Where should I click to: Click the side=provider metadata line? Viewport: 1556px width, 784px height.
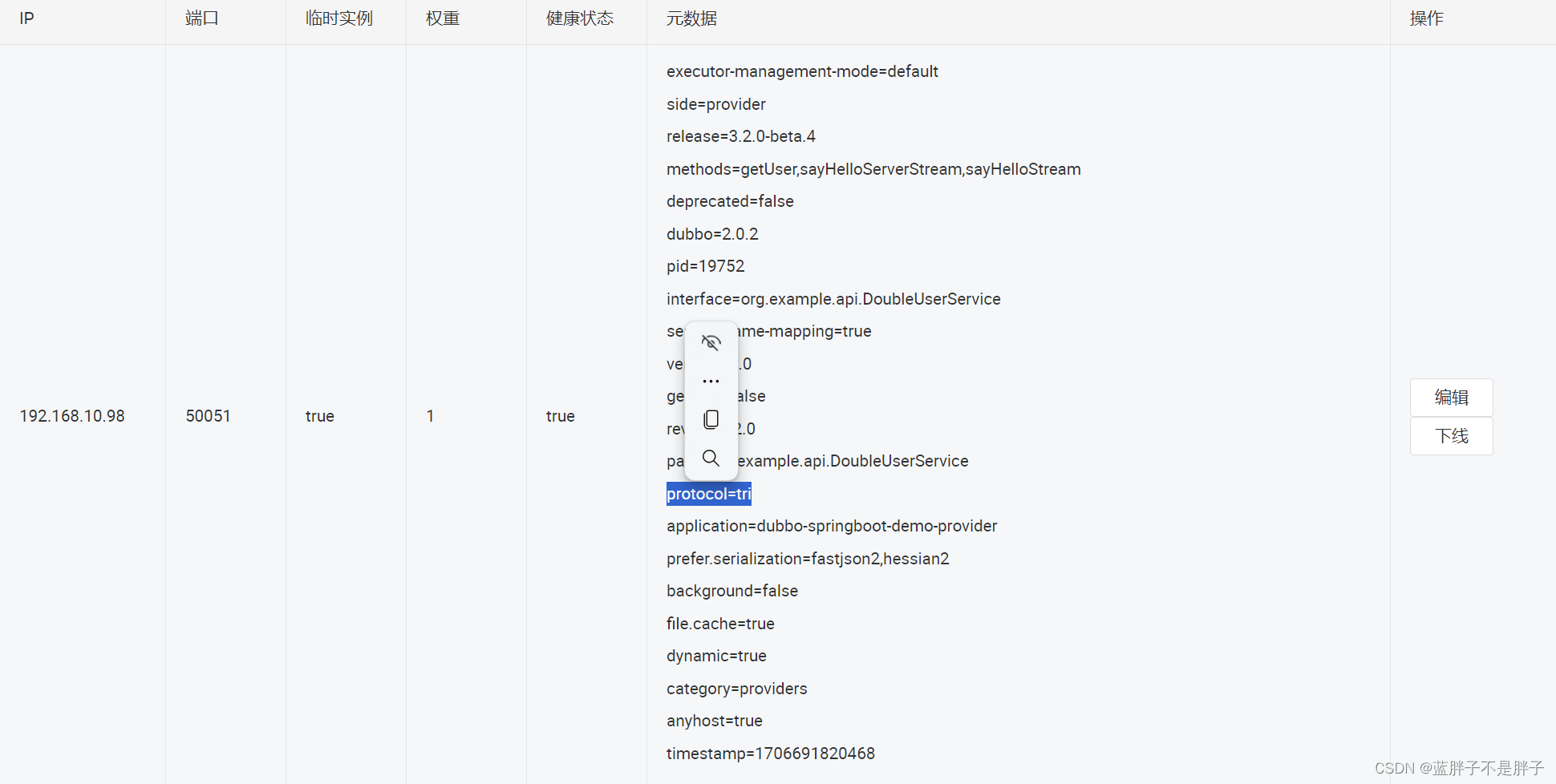point(716,104)
